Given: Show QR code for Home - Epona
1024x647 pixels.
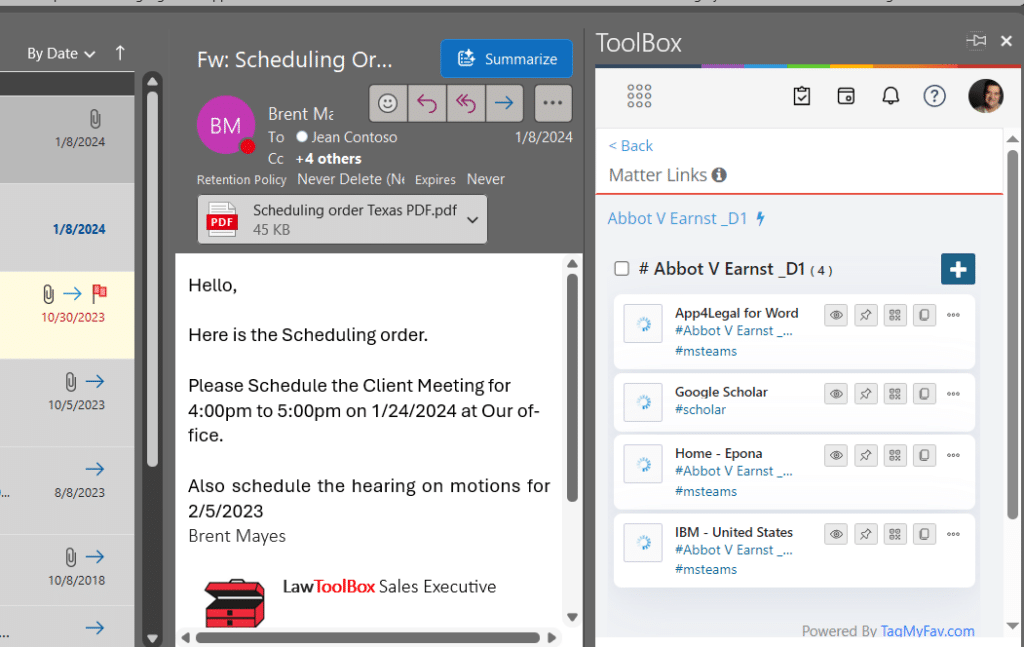Looking at the screenshot, I should click(x=895, y=456).
